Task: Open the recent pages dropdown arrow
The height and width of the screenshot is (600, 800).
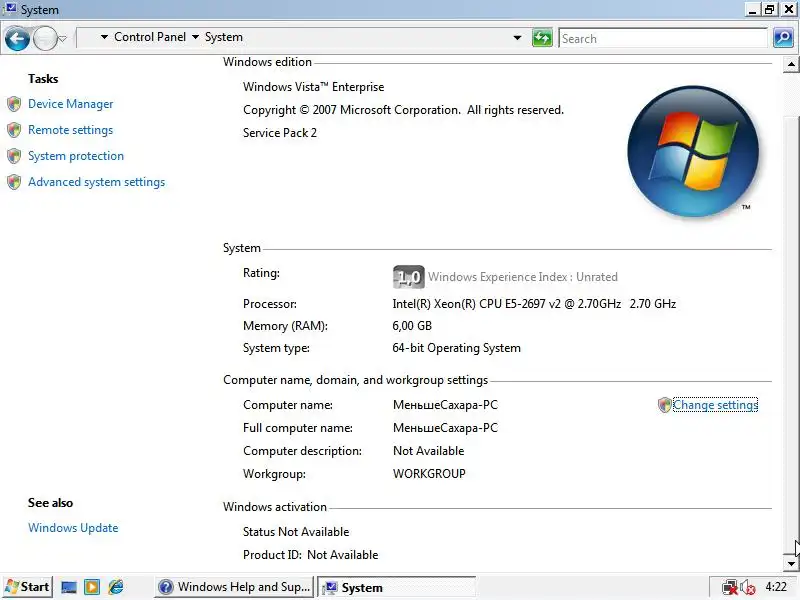Action: tap(62, 39)
